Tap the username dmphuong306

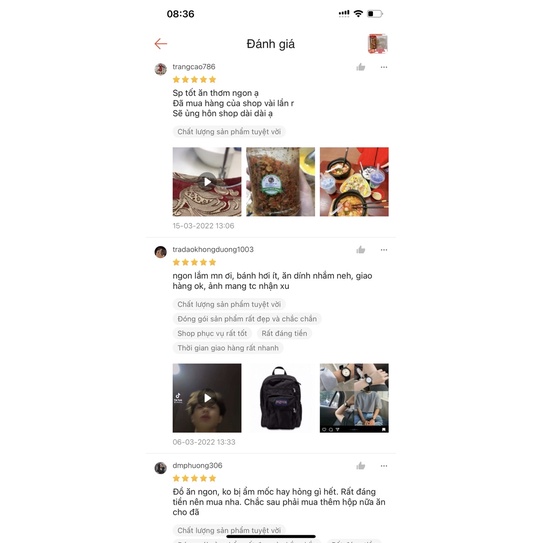point(197,465)
